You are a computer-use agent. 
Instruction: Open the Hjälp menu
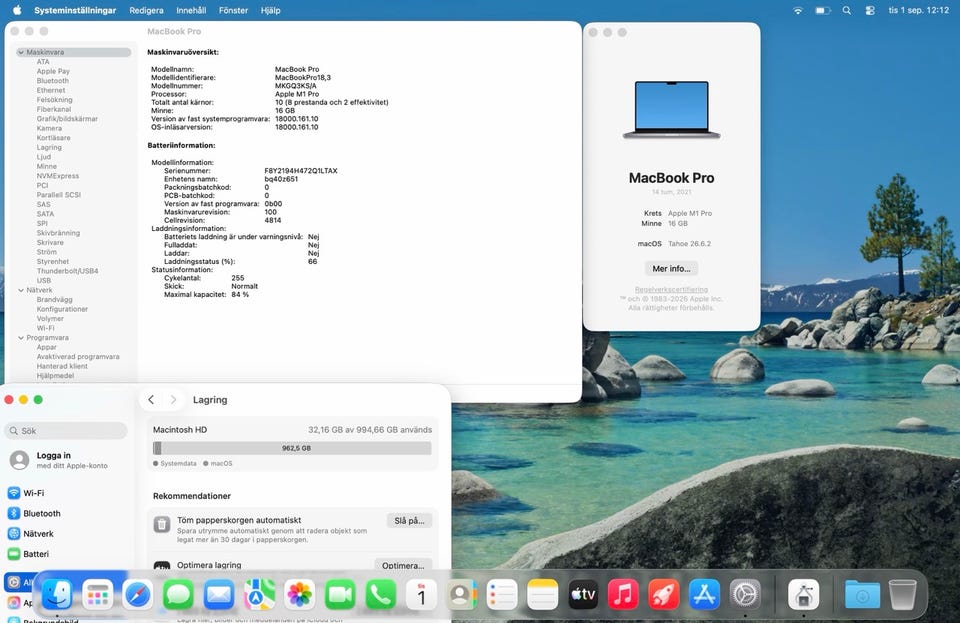270,10
